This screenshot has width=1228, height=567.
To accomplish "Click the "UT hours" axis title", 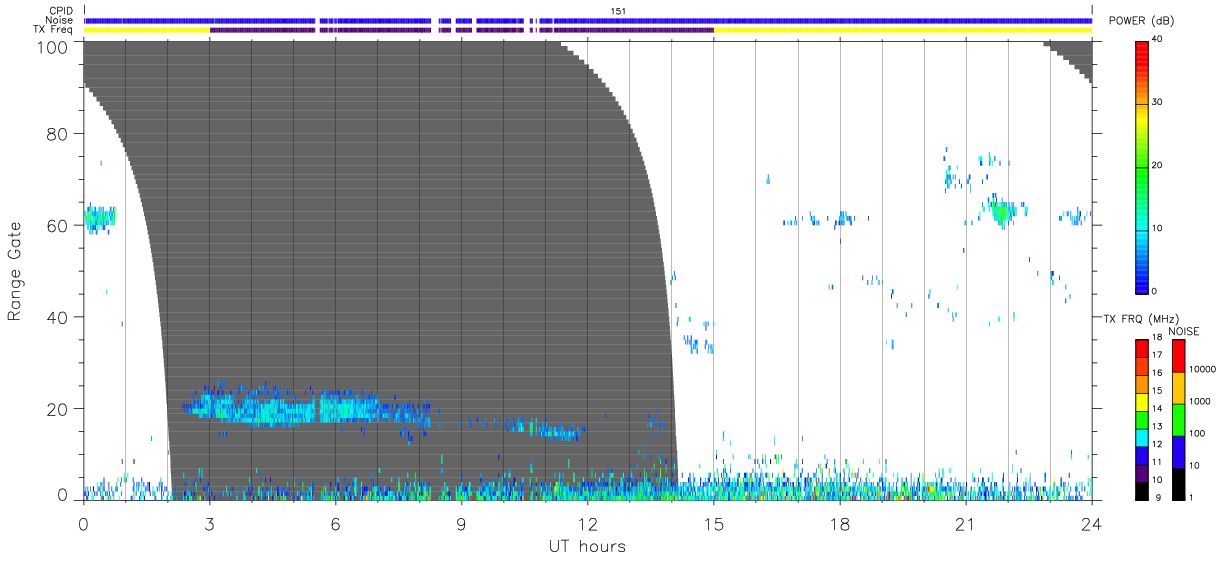I will click(x=587, y=547).
